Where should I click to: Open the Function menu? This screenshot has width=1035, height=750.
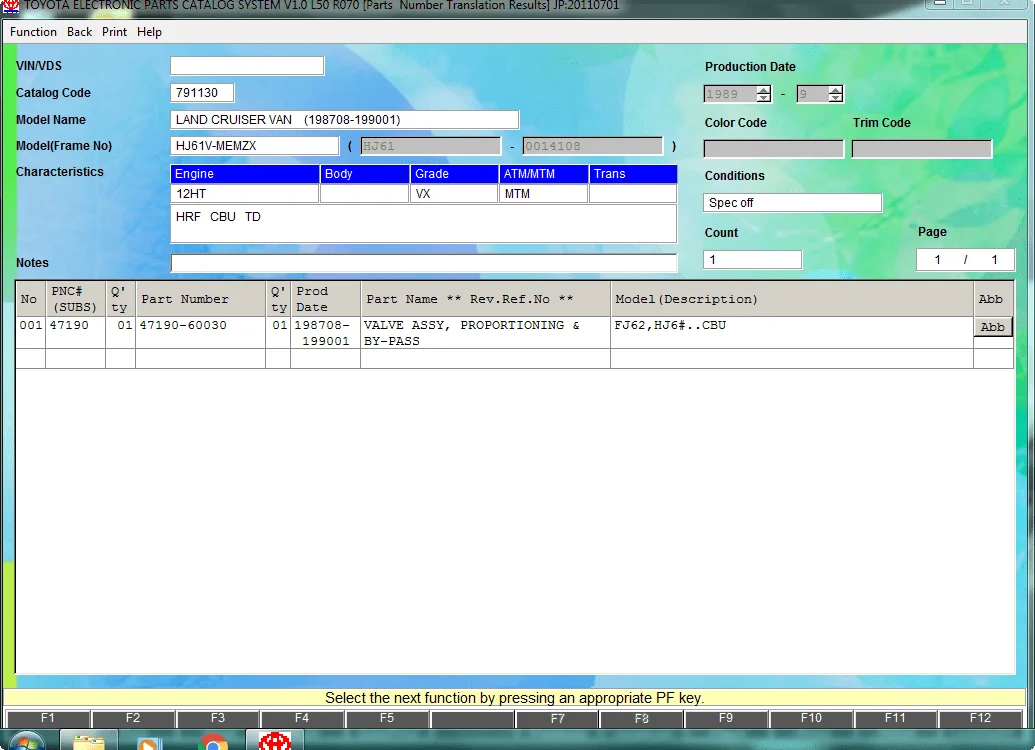coord(33,32)
